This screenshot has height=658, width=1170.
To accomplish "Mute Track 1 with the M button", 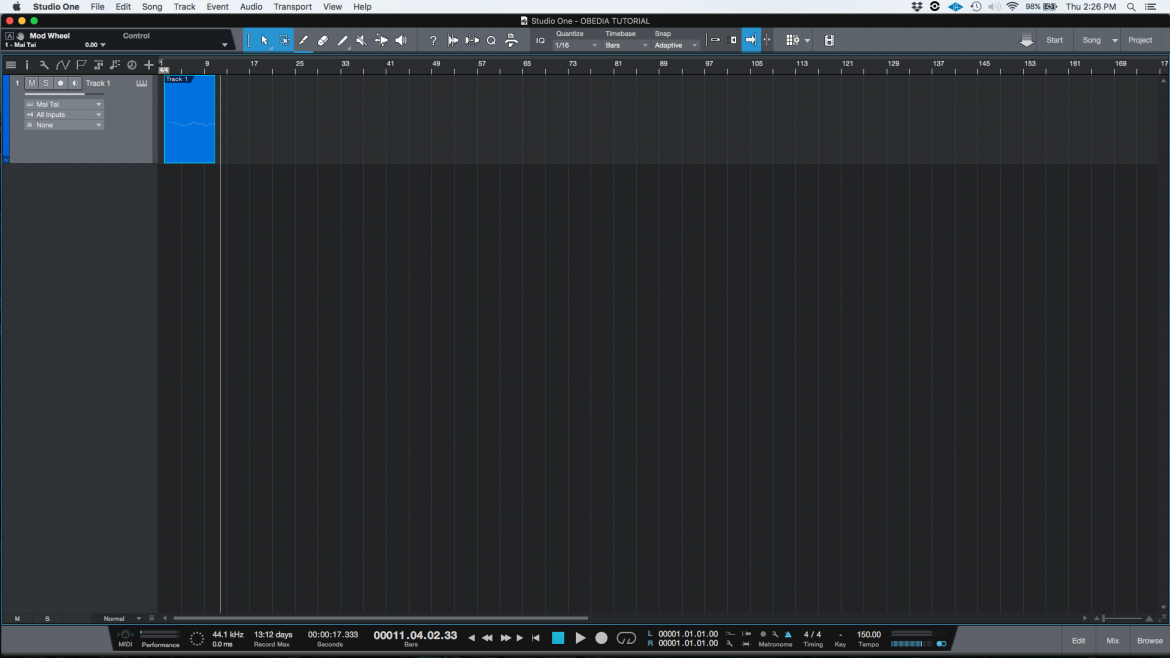I will (32, 83).
